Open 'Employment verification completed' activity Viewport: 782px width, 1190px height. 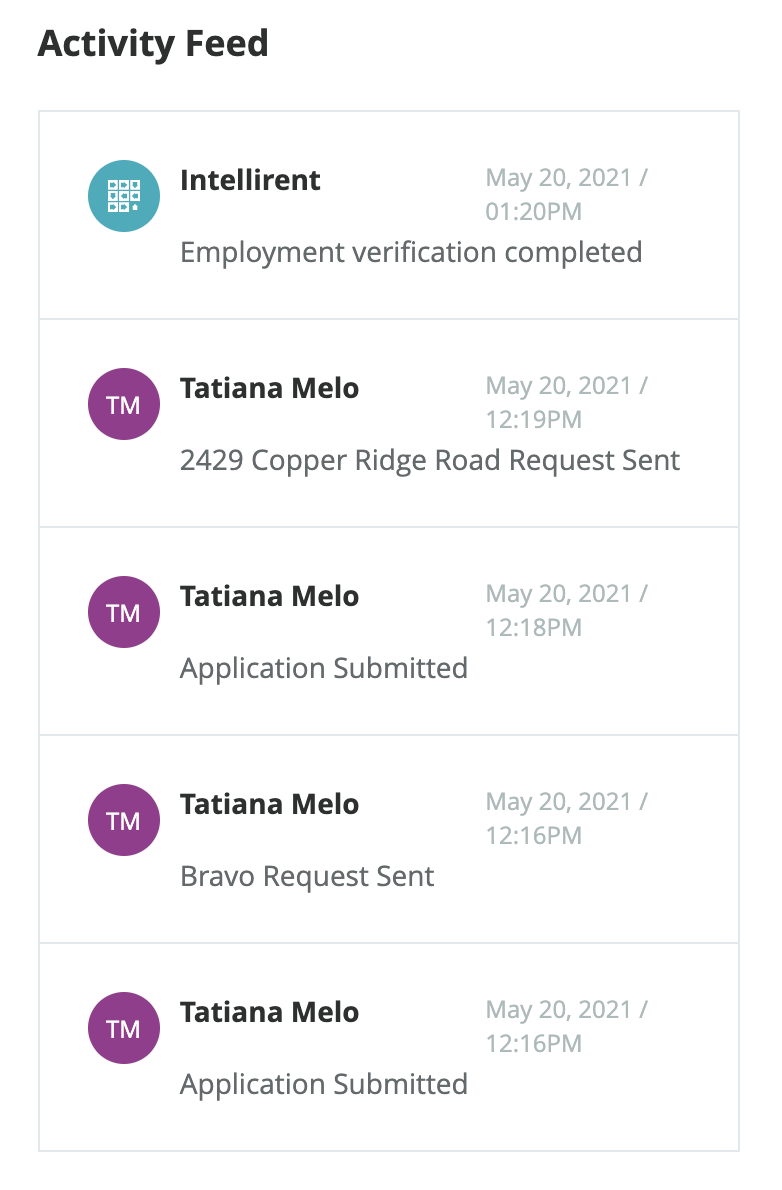[x=411, y=252]
